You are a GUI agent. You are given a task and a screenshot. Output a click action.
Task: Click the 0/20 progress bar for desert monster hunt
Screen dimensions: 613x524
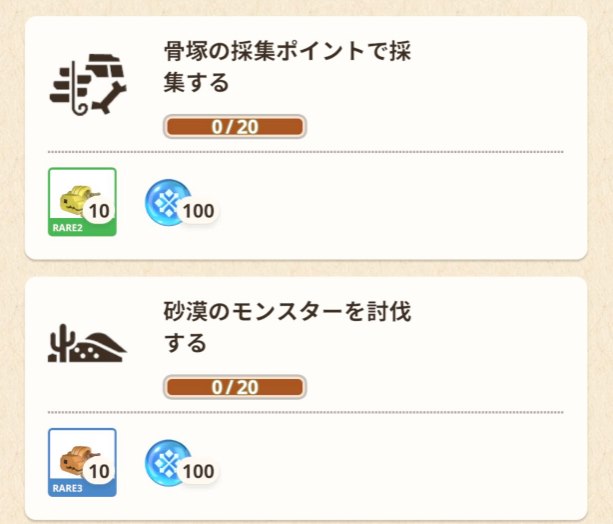(234, 387)
